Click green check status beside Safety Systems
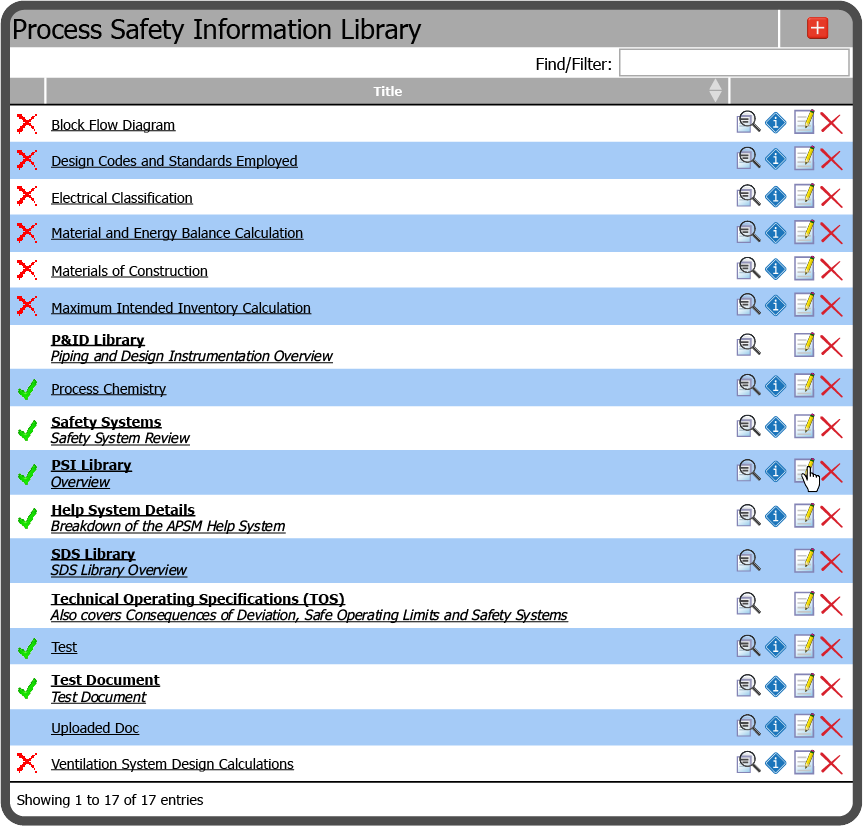This screenshot has width=863, height=826. click(x=27, y=431)
